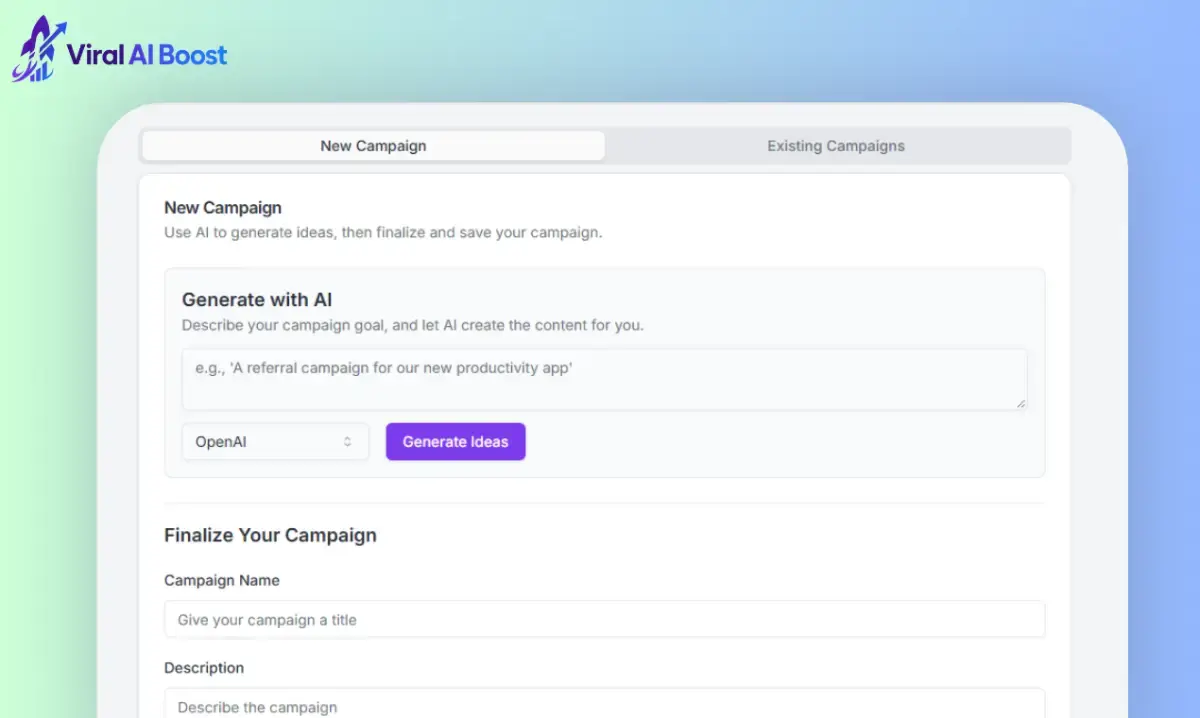This screenshot has width=1200, height=718.
Task: Click the Generate Ideas button
Action: coord(455,441)
